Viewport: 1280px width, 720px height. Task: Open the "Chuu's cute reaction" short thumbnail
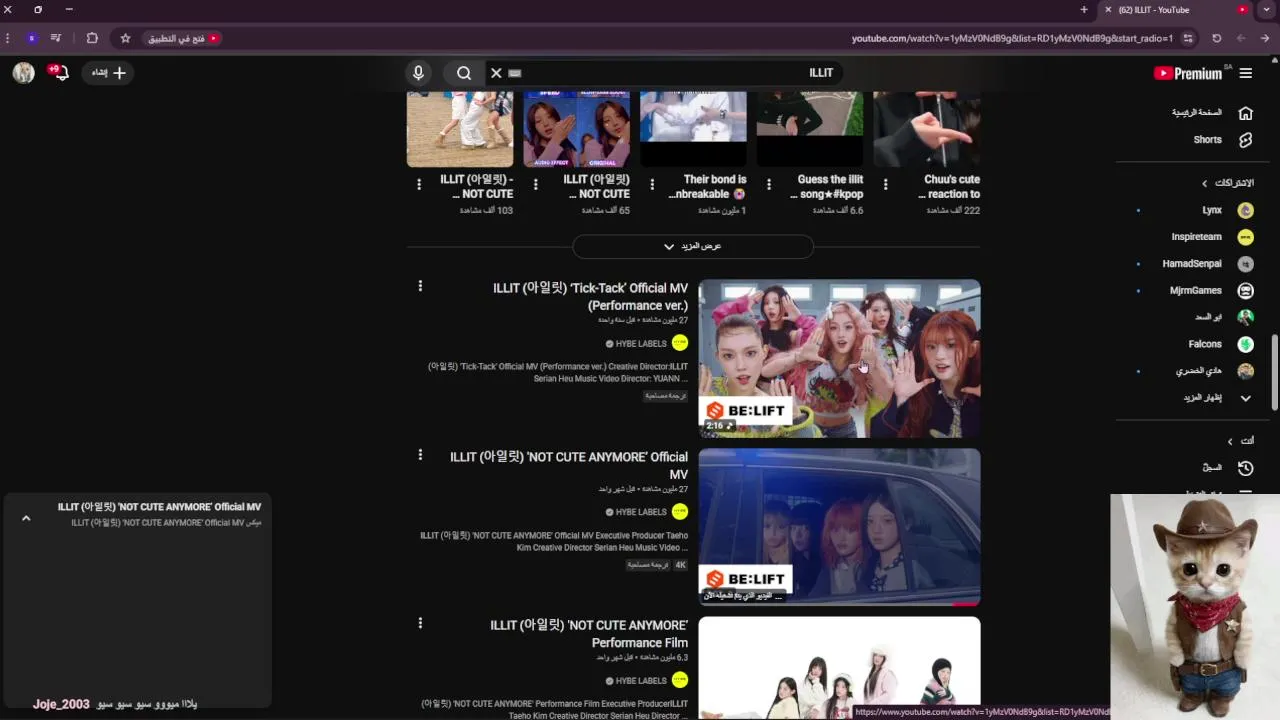[x=926, y=129]
